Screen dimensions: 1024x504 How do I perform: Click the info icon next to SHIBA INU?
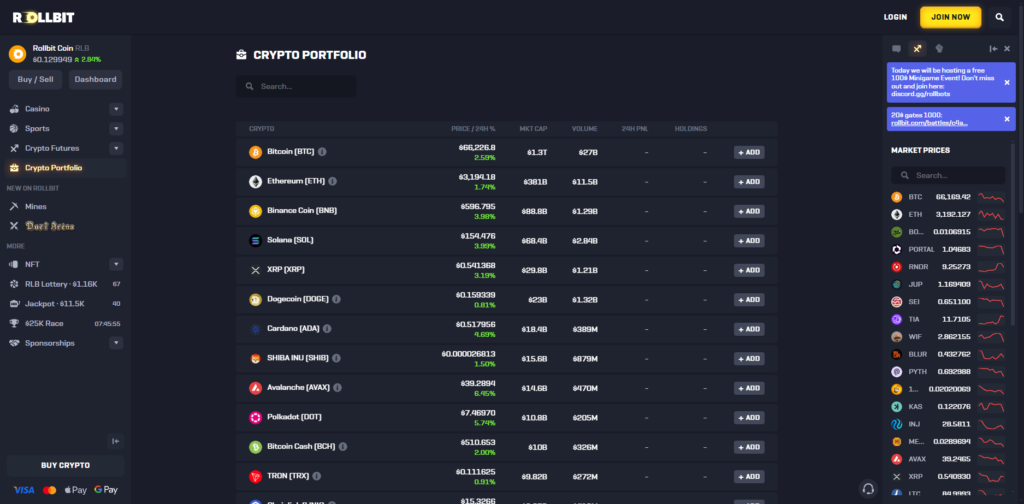[x=336, y=358]
